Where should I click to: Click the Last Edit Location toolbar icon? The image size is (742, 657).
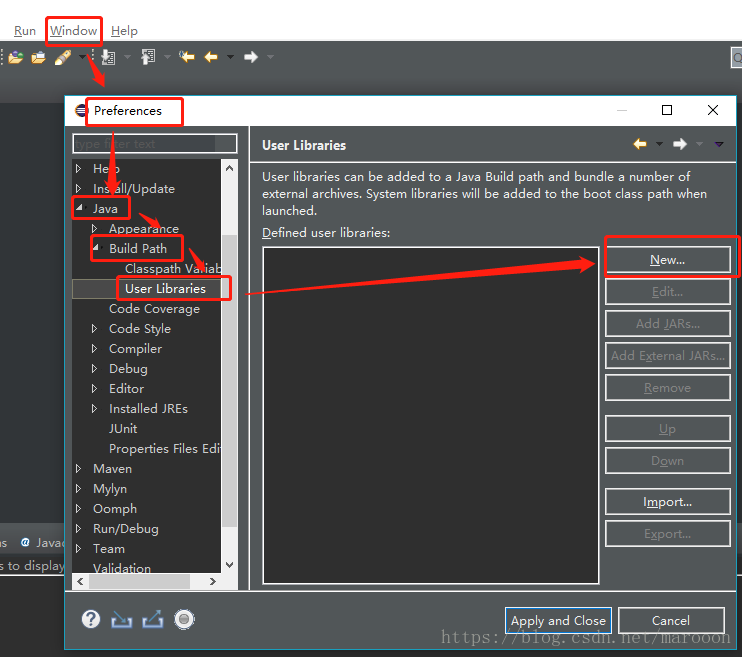(186, 57)
